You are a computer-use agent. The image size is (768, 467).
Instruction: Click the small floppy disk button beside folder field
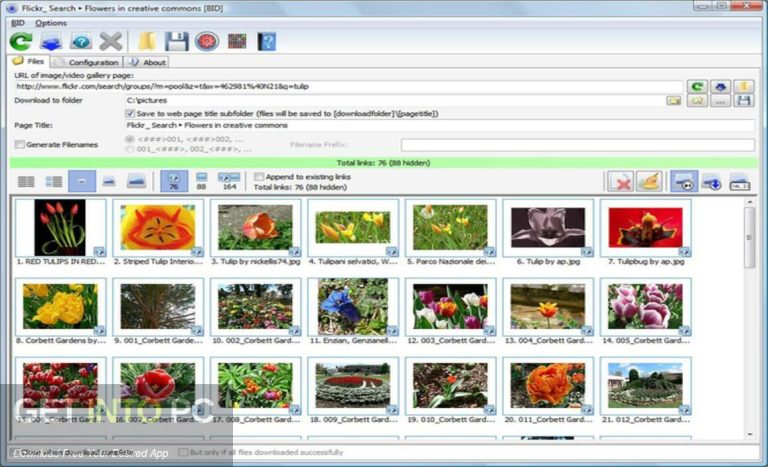point(744,101)
